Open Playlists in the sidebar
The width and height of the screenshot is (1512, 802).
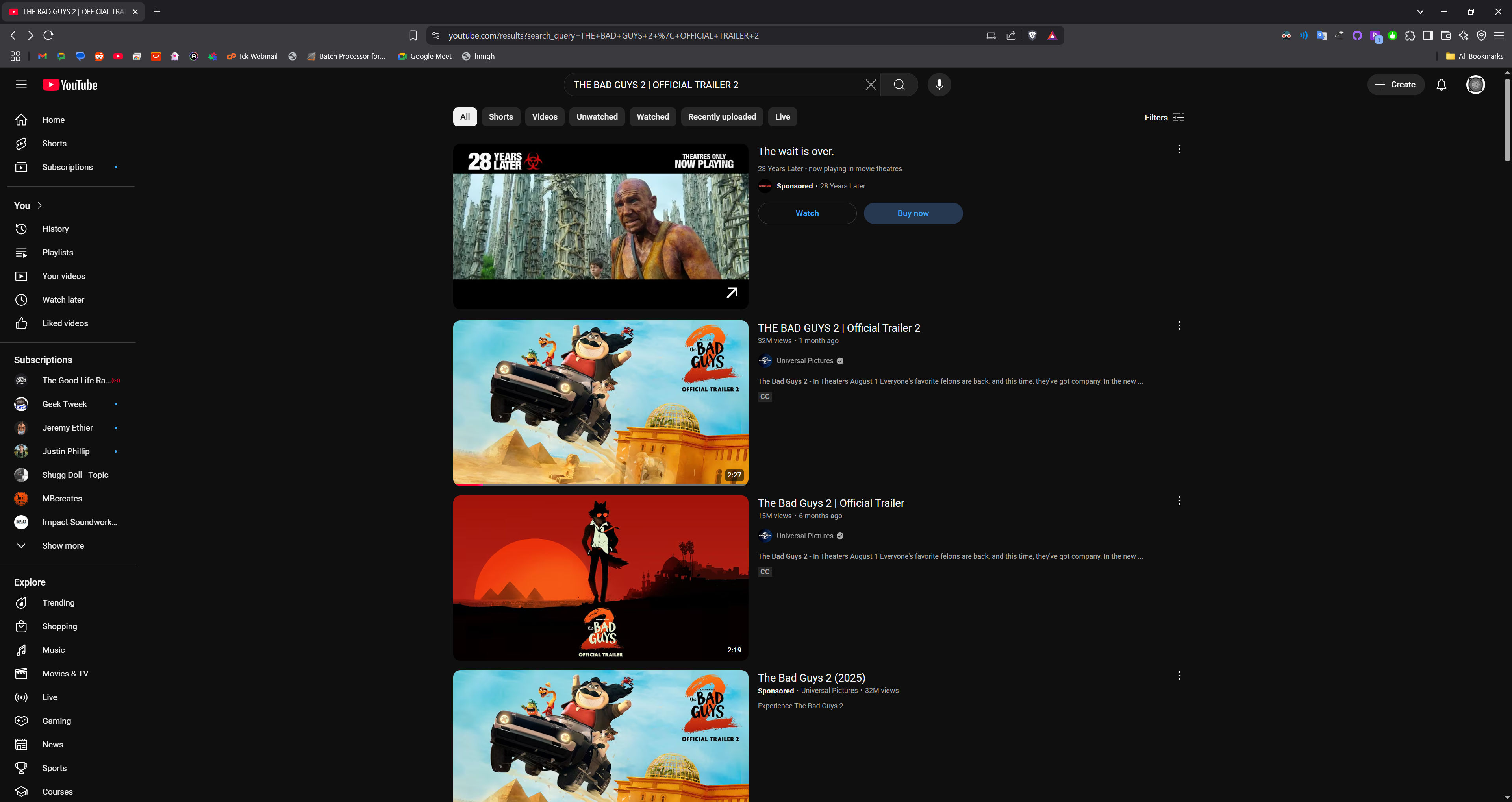coord(67,253)
